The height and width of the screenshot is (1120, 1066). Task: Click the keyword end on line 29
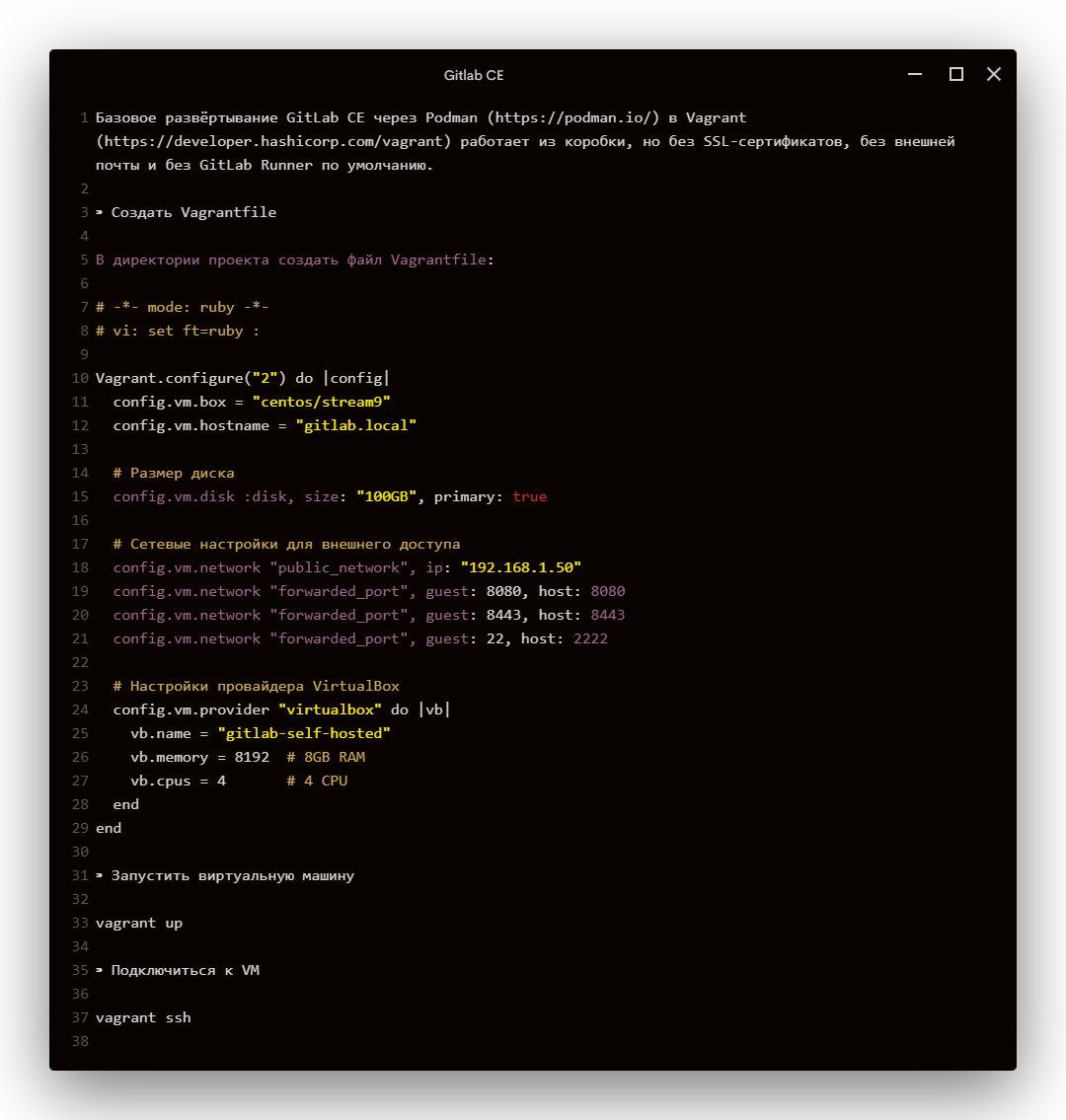[108, 828]
